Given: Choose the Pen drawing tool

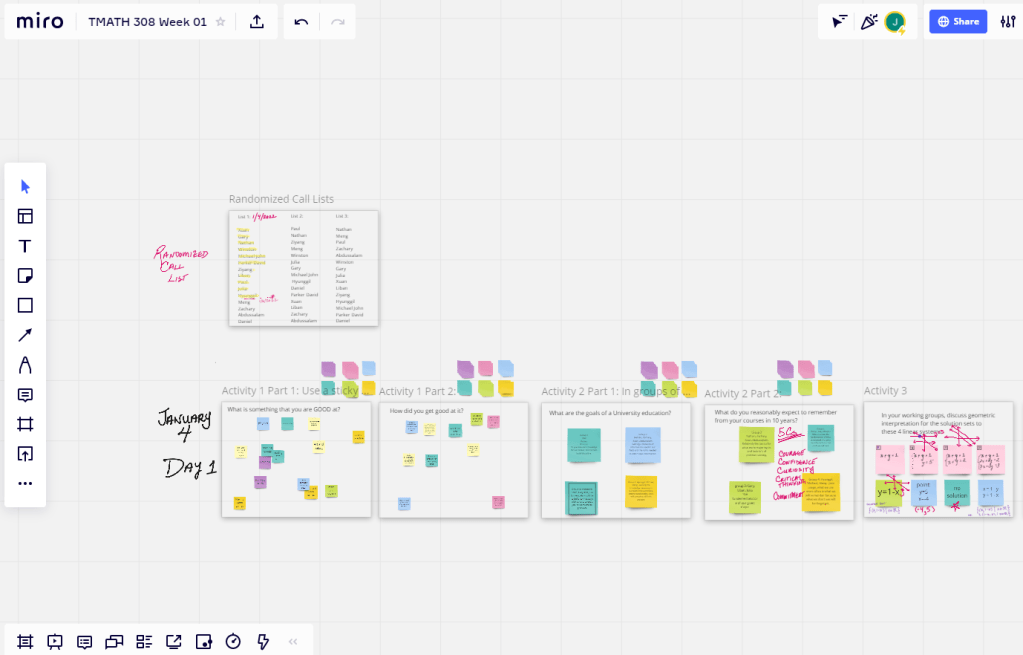Looking at the screenshot, I should pyautogui.click(x=25, y=365).
